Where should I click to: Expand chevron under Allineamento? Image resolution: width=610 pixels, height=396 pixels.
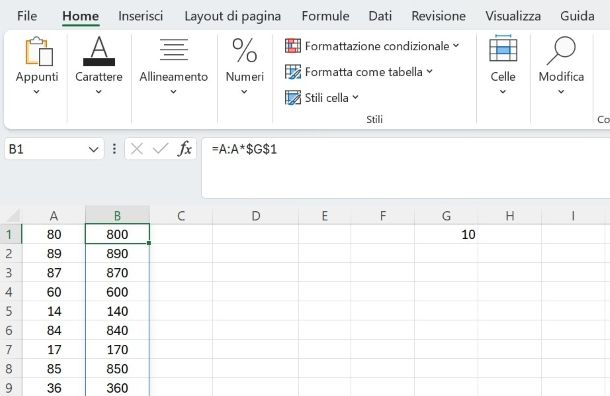(174, 92)
